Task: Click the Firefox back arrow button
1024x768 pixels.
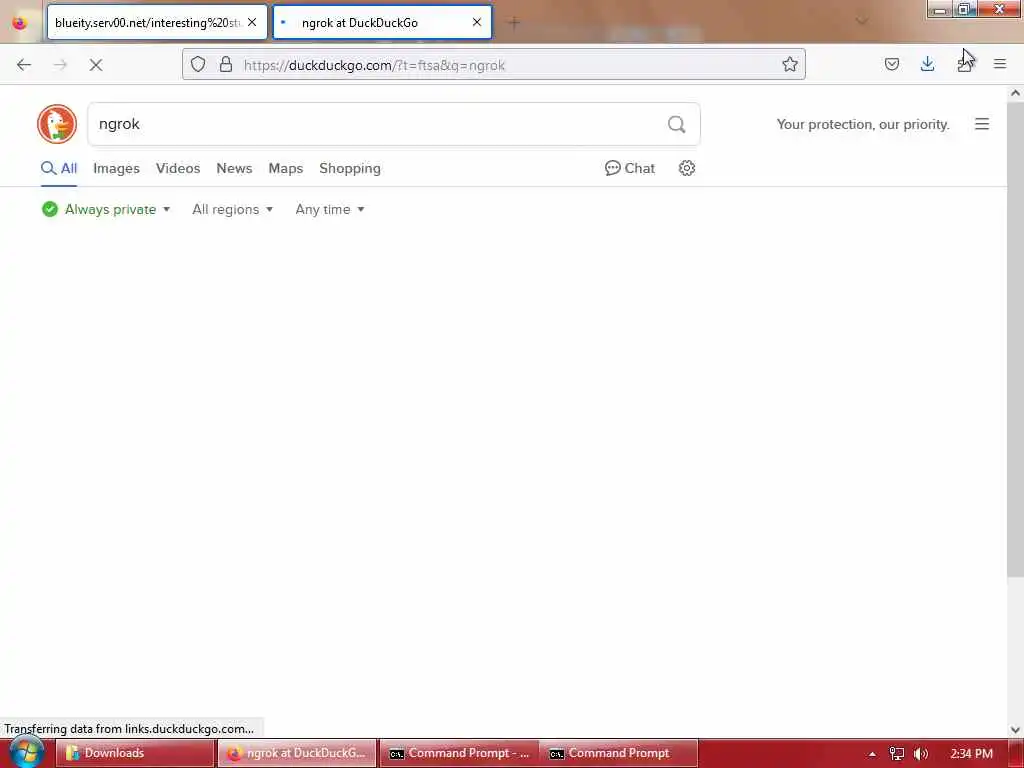Action: point(24,65)
